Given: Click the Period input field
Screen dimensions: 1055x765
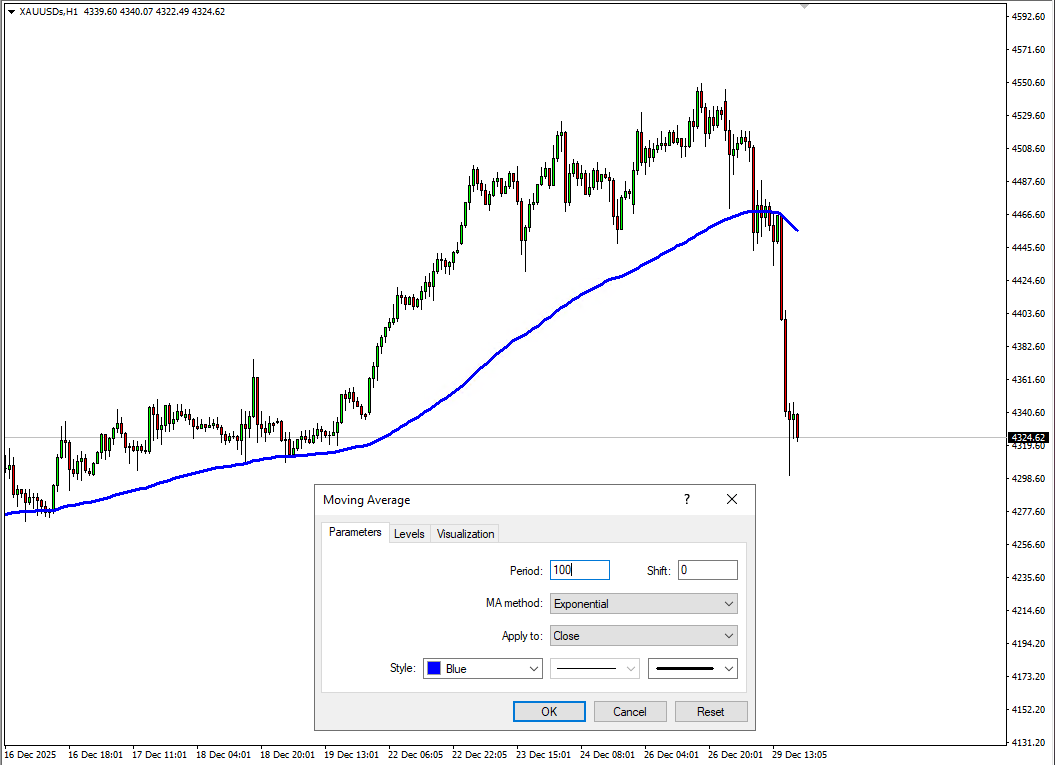Looking at the screenshot, I should pos(579,570).
